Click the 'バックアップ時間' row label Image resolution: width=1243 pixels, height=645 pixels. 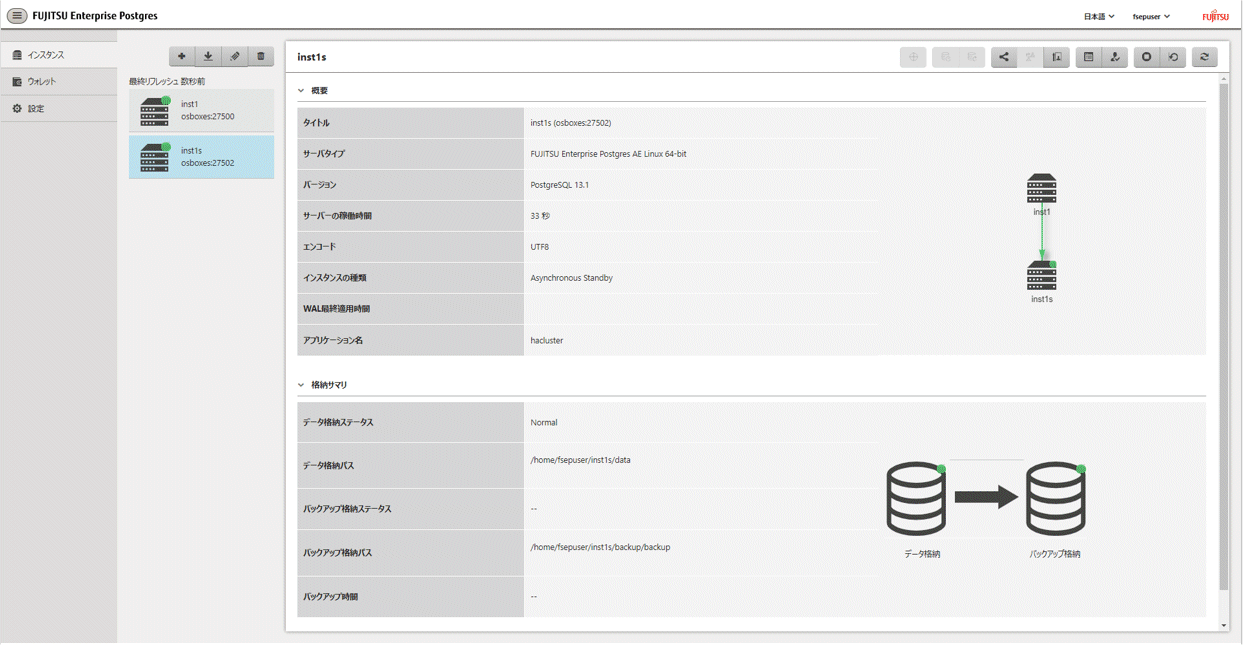pyautogui.click(x=330, y=597)
